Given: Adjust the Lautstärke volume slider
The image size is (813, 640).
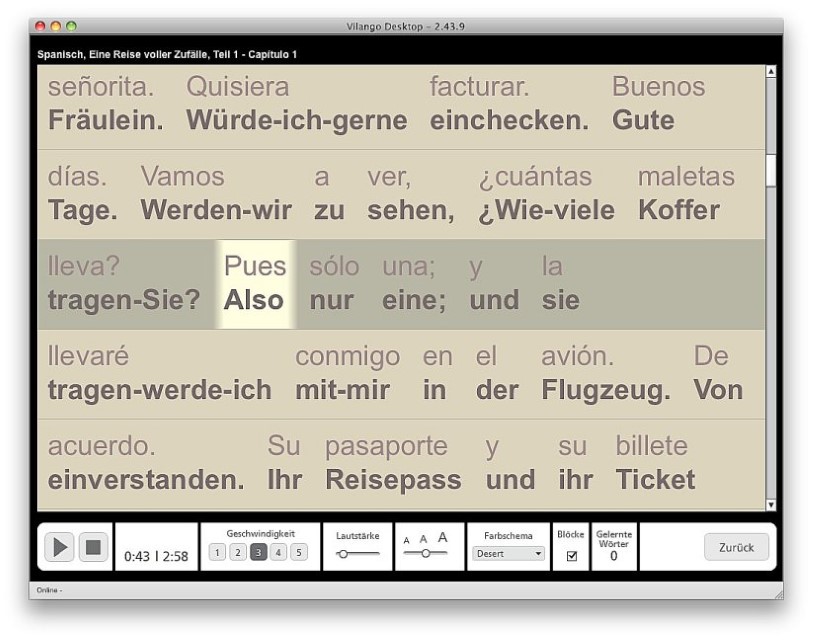Looking at the screenshot, I should (x=342, y=554).
